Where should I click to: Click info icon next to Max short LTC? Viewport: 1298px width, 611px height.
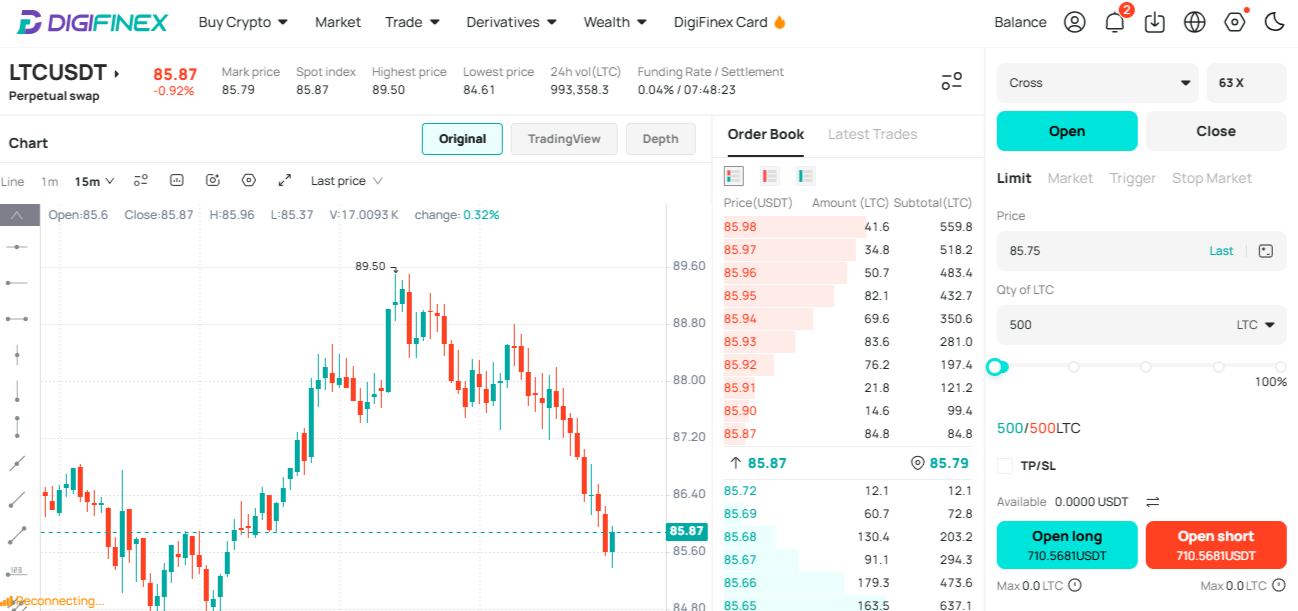1279,585
